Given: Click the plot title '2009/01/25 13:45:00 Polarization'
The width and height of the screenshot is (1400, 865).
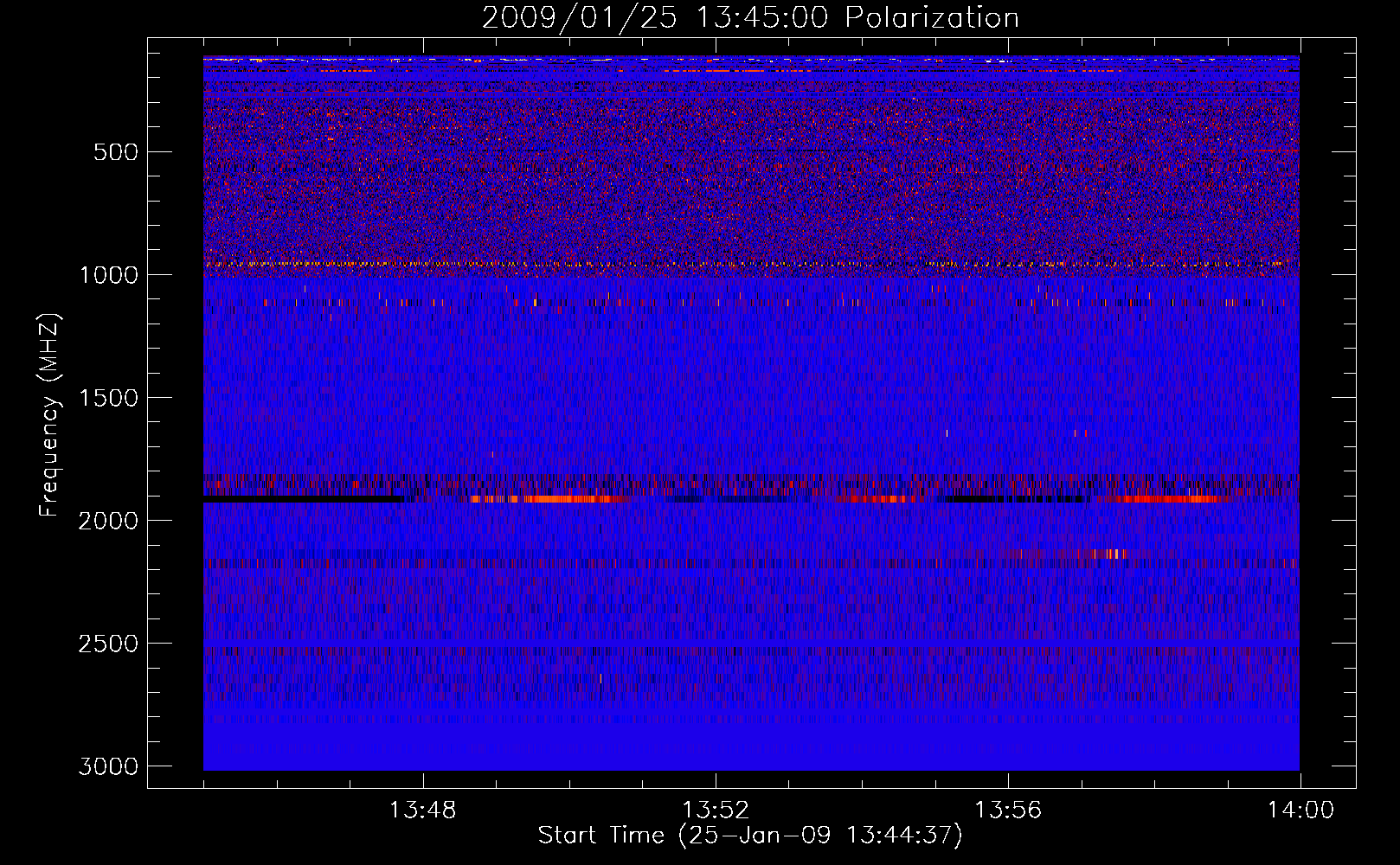Looking at the screenshot, I should [x=750, y=17].
